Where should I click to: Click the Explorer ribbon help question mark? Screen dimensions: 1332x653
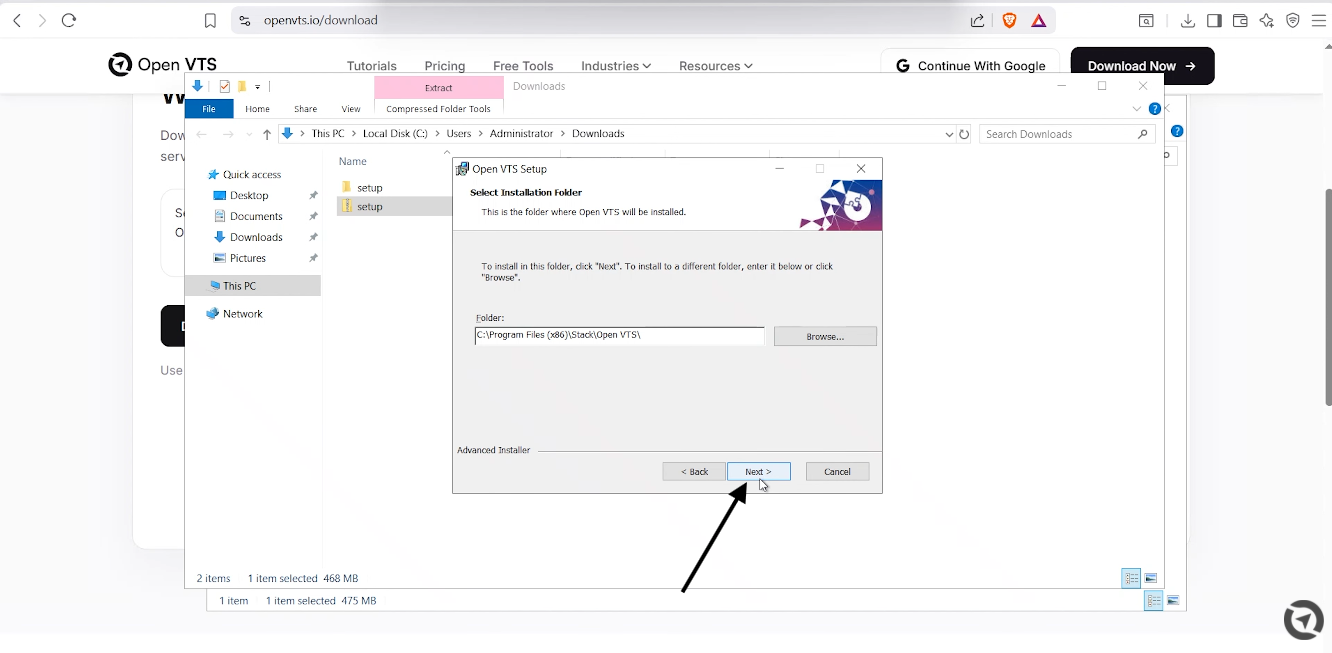click(1155, 109)
